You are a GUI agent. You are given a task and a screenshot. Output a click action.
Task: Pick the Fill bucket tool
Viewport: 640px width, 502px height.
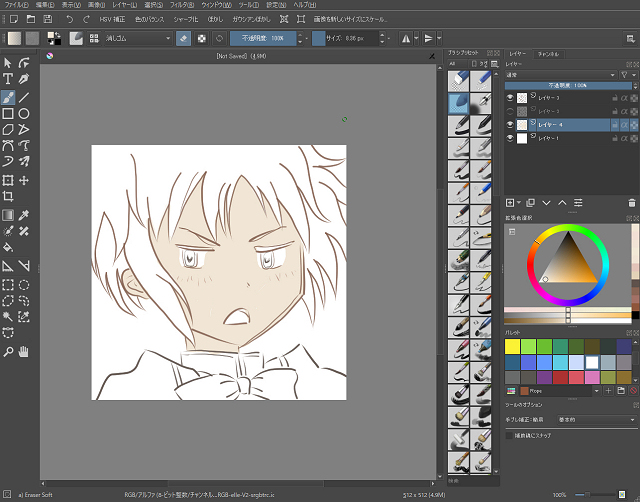point(8,247)
